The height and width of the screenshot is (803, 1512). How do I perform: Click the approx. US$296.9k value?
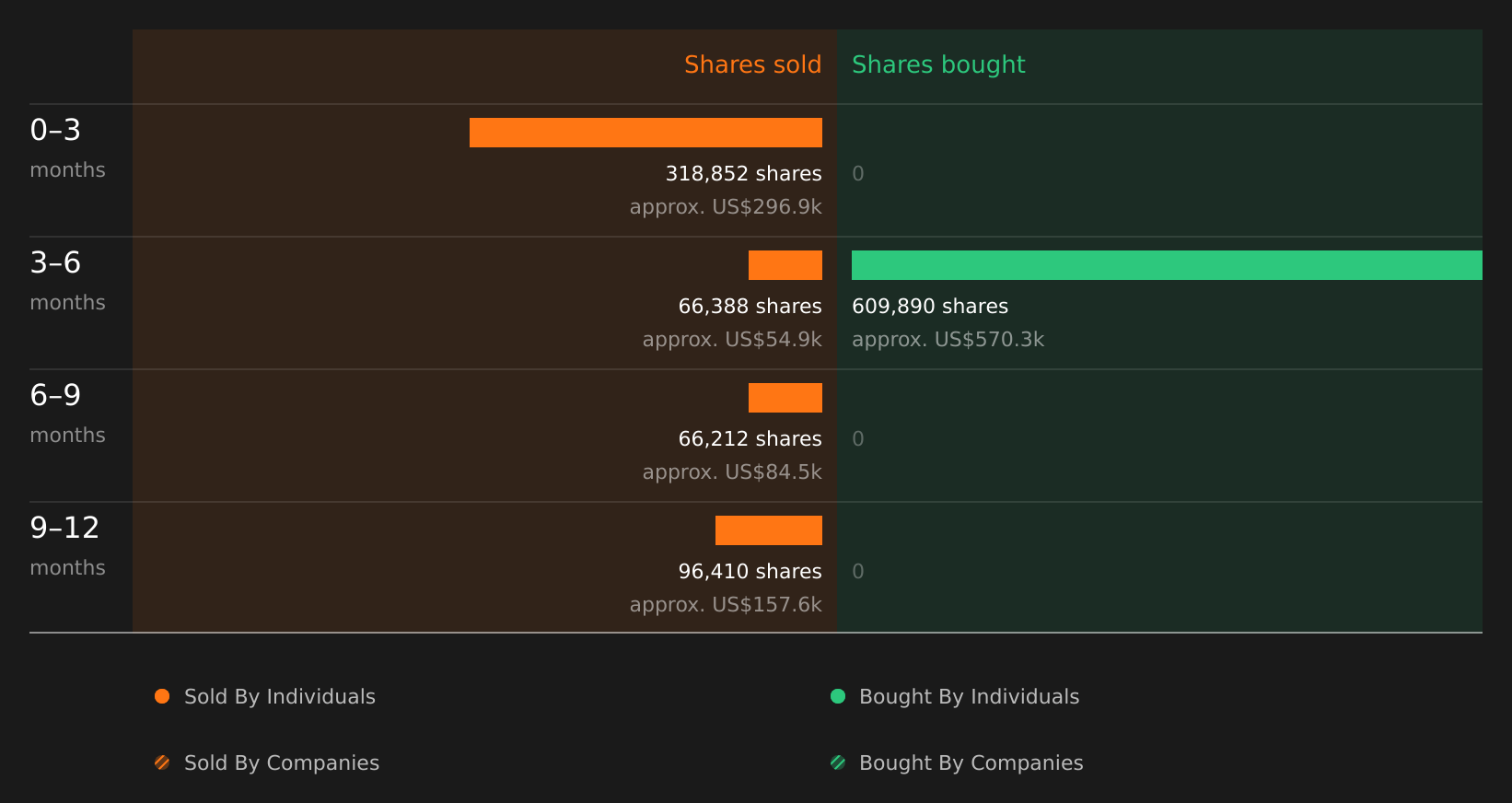point(726,207)
